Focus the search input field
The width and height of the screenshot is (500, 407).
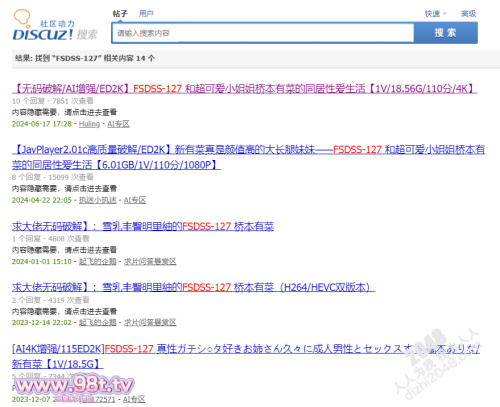pos(263,33)
